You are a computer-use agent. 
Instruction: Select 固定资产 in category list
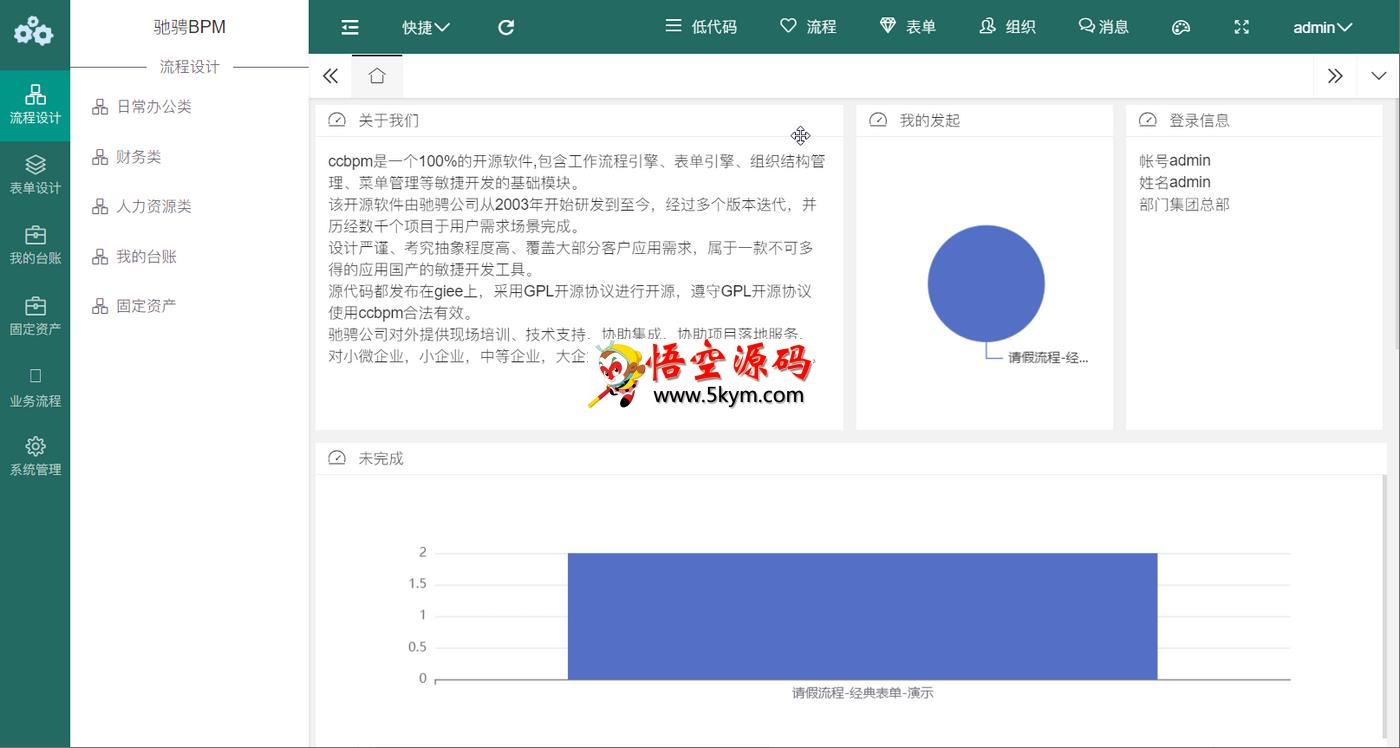[146, 306]
